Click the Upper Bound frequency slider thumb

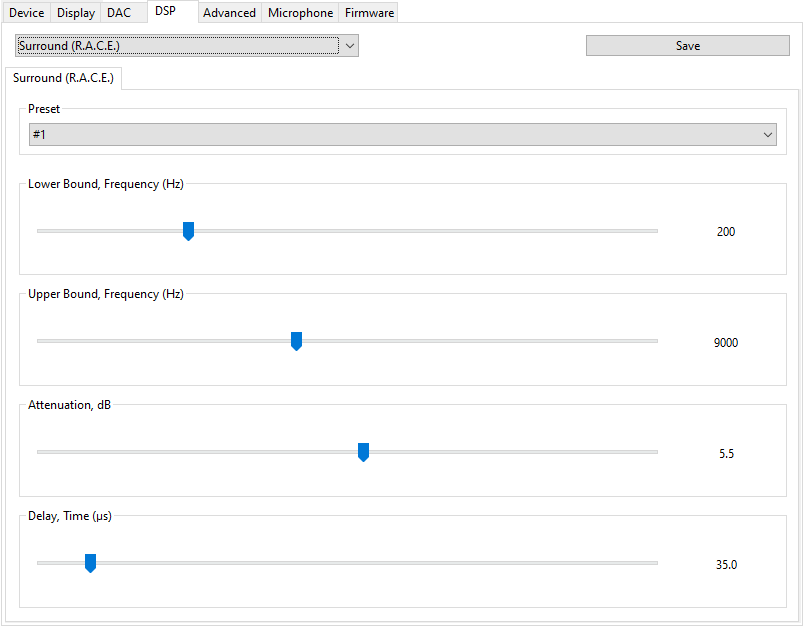pyautogui.click(x=296, y=342)
